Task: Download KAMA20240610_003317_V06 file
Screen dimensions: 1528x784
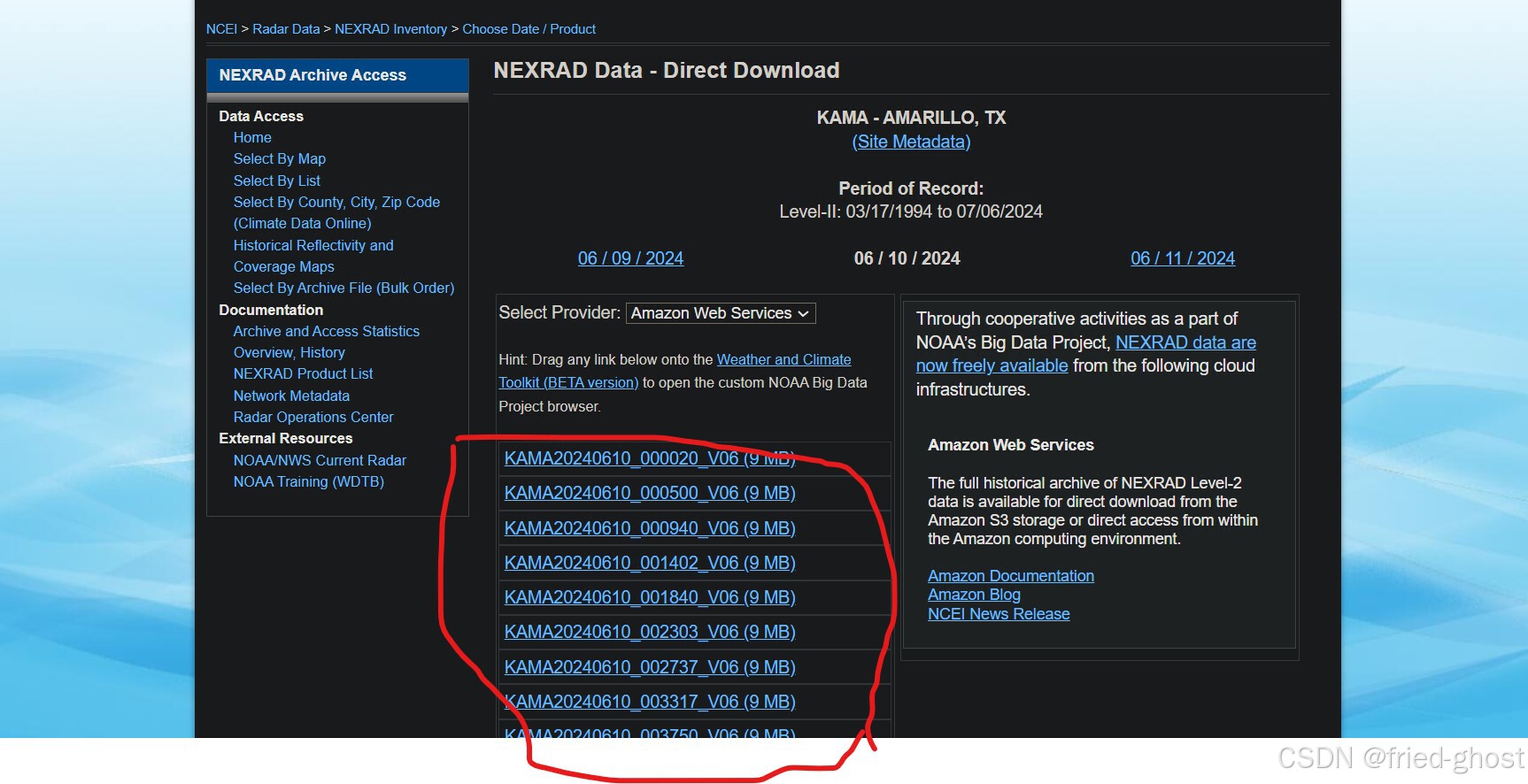Action: coord(650,702)
